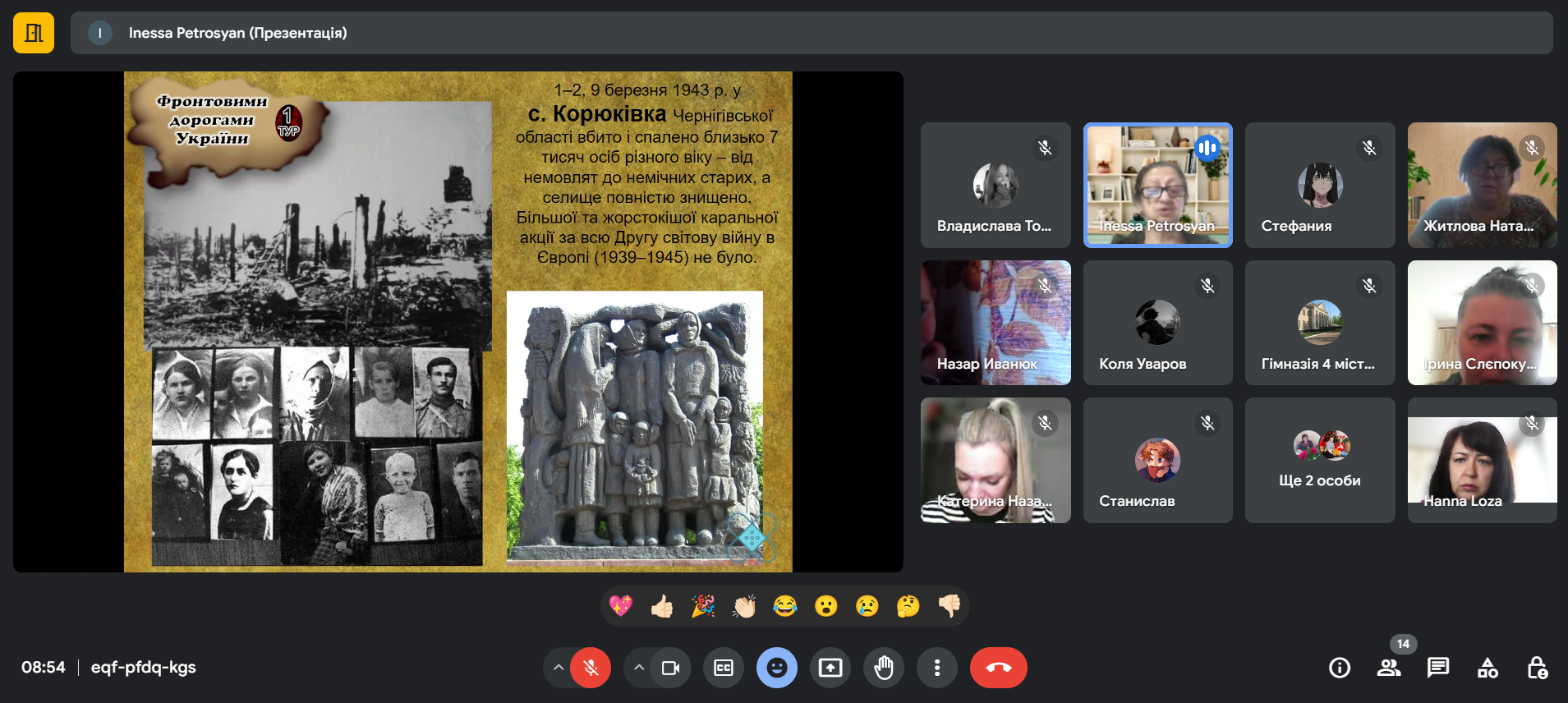Toggle the microphone mute button
Viewport: 1568px width, 703px height.
point(591,668)
